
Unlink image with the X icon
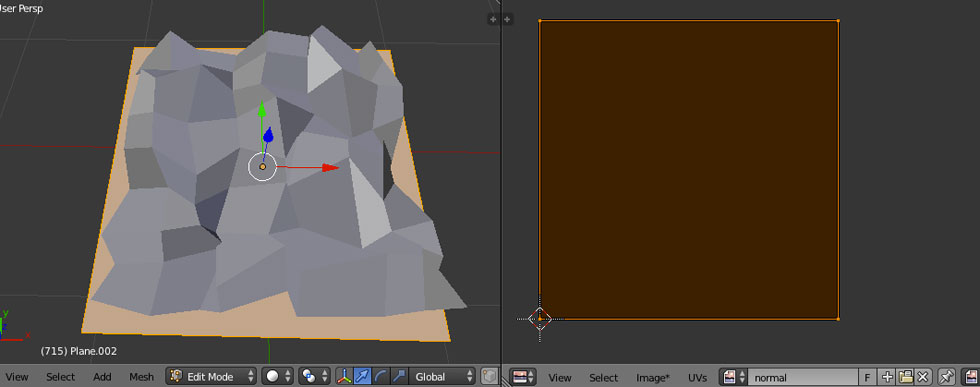pyautogui.click(x=923, y=377)
